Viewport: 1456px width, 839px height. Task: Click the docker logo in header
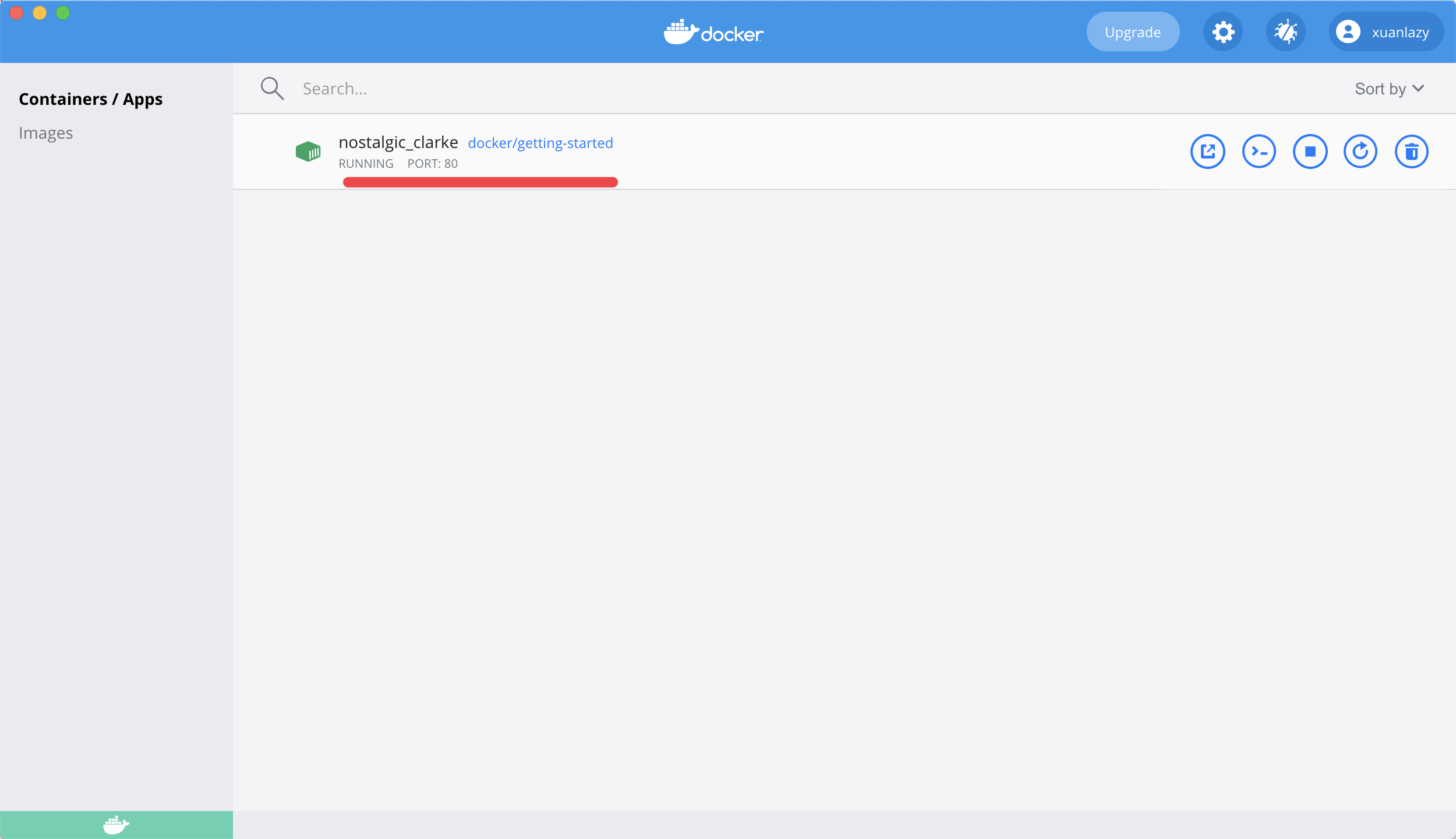[713, 32]
